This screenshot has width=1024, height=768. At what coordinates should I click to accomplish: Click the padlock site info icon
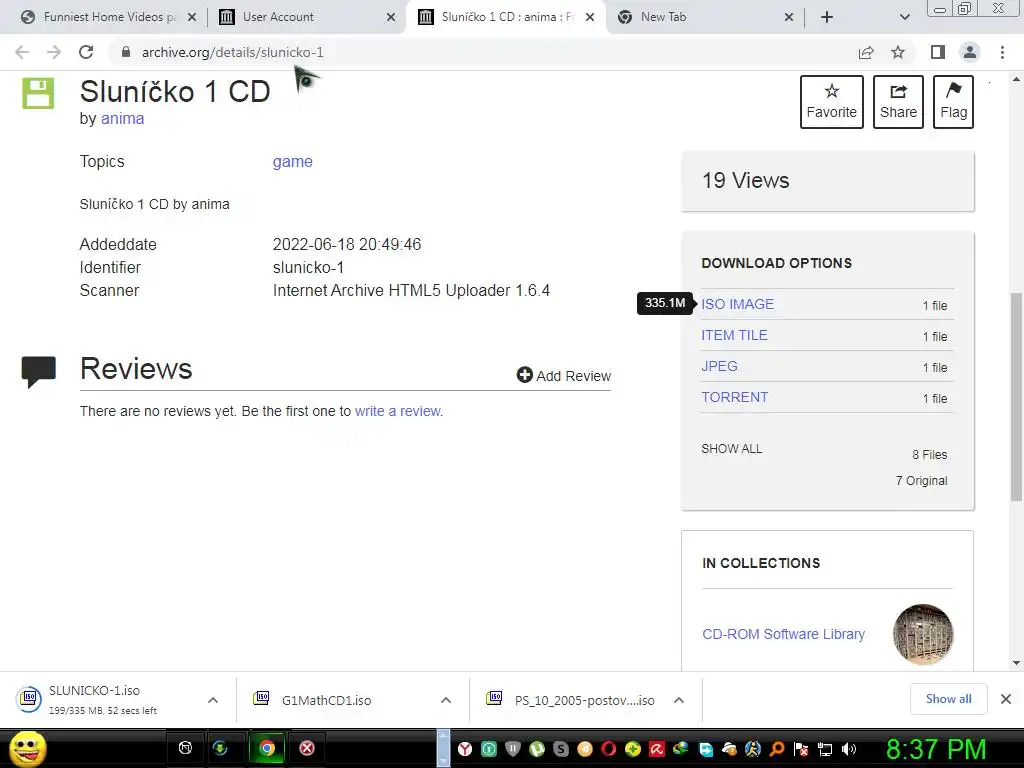[x=126, y=52]
